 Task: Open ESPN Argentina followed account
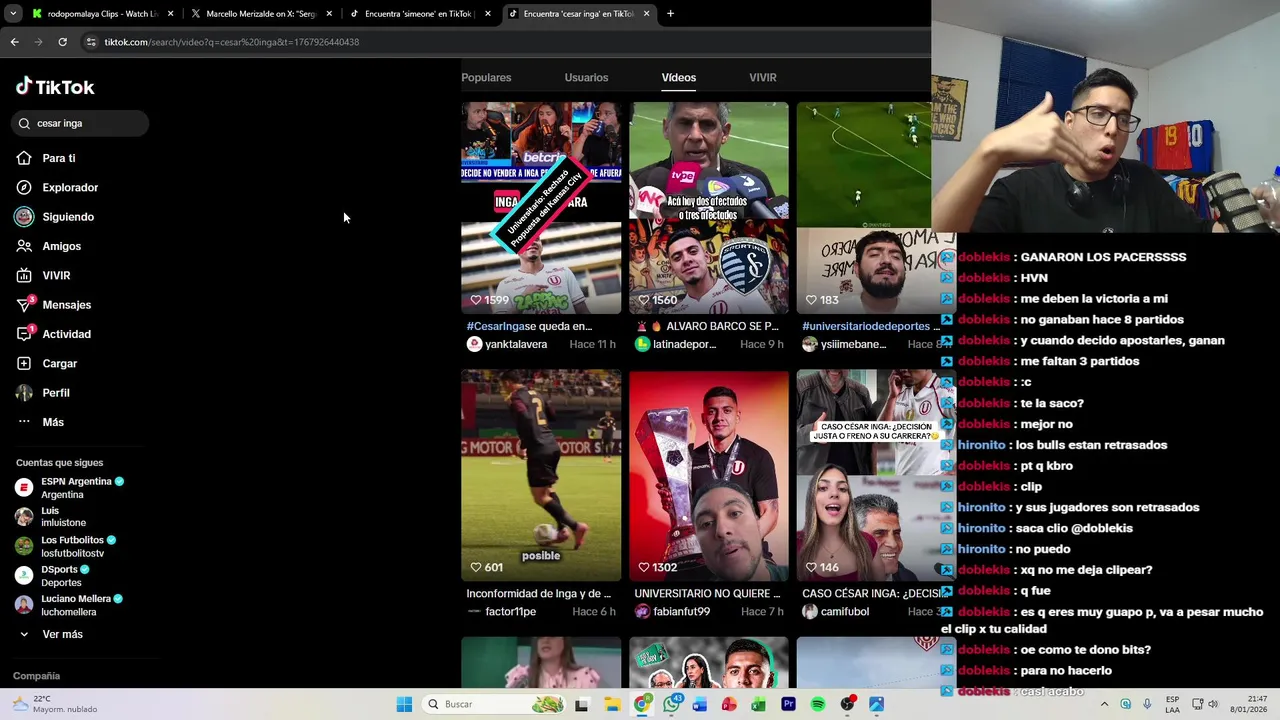point(69,488)
